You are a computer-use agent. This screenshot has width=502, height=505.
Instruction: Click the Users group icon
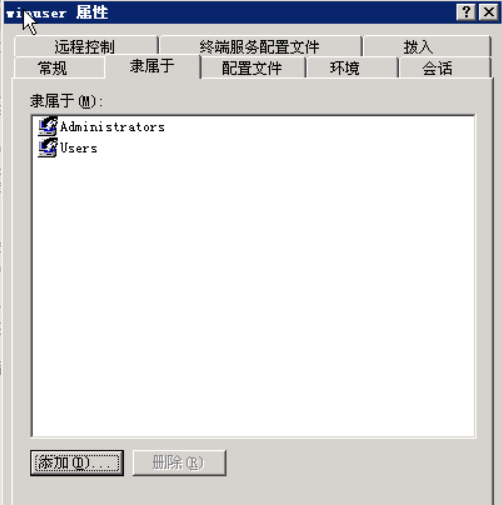coord(48,147)
